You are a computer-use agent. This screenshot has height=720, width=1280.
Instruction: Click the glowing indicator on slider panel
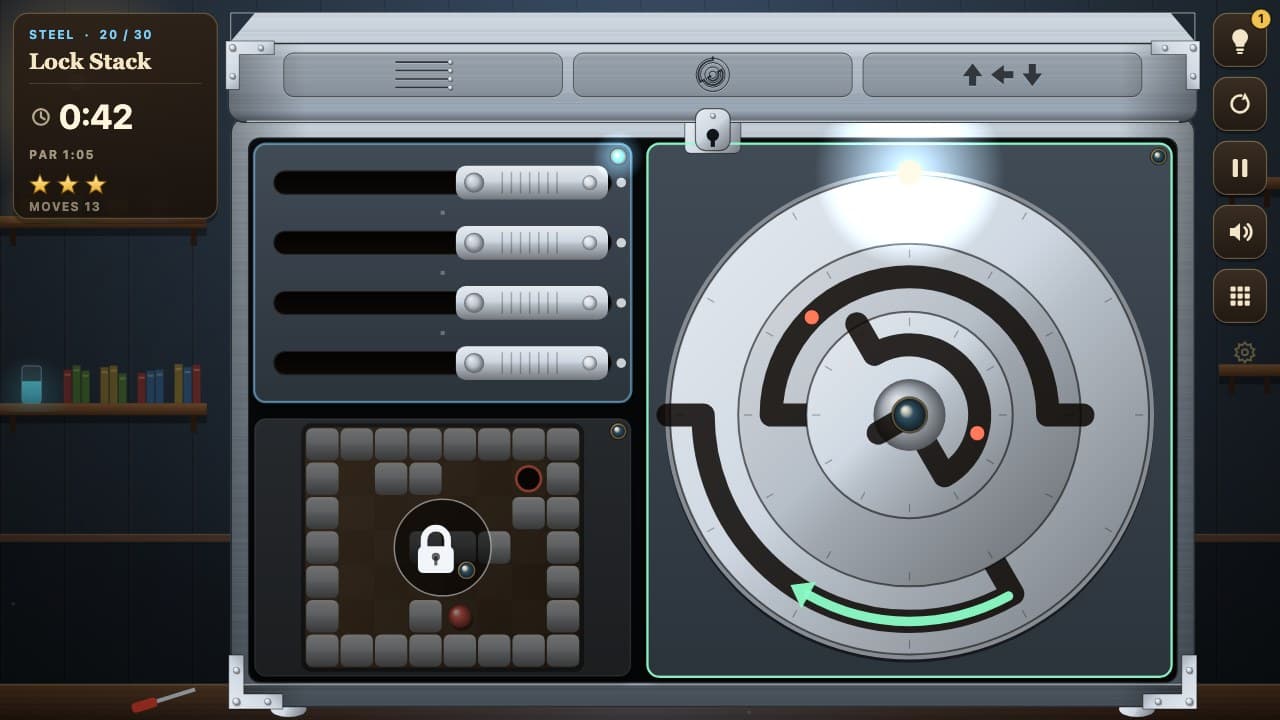coord(618,156)
